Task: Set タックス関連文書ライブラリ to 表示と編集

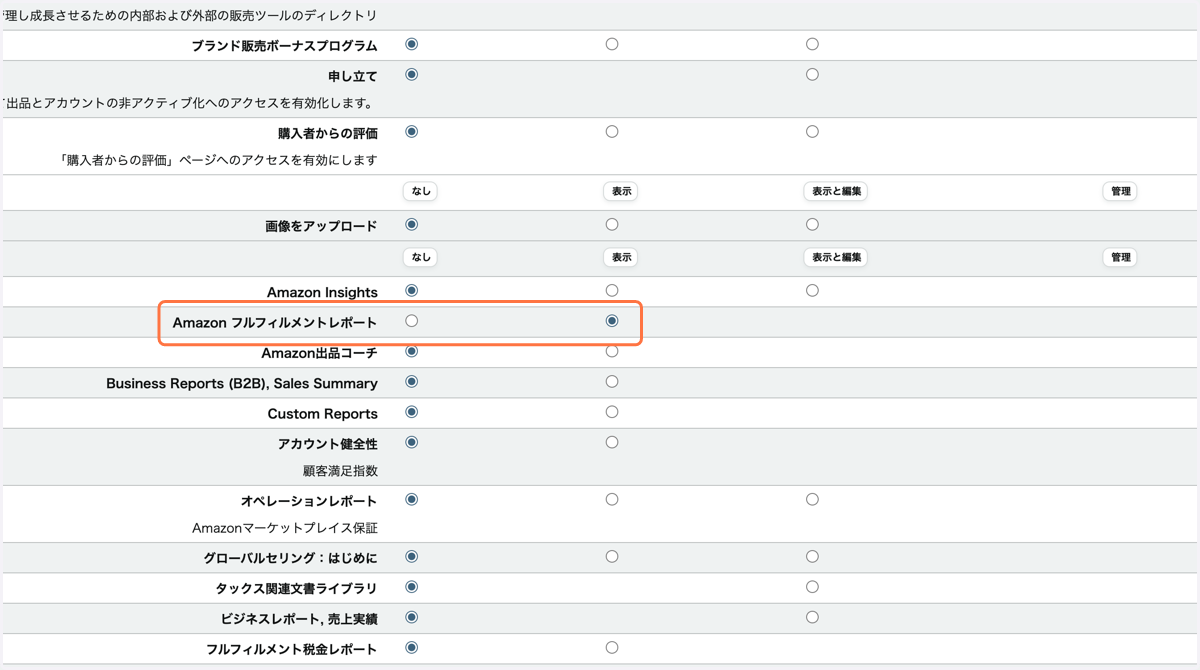Action: [812, 586]
